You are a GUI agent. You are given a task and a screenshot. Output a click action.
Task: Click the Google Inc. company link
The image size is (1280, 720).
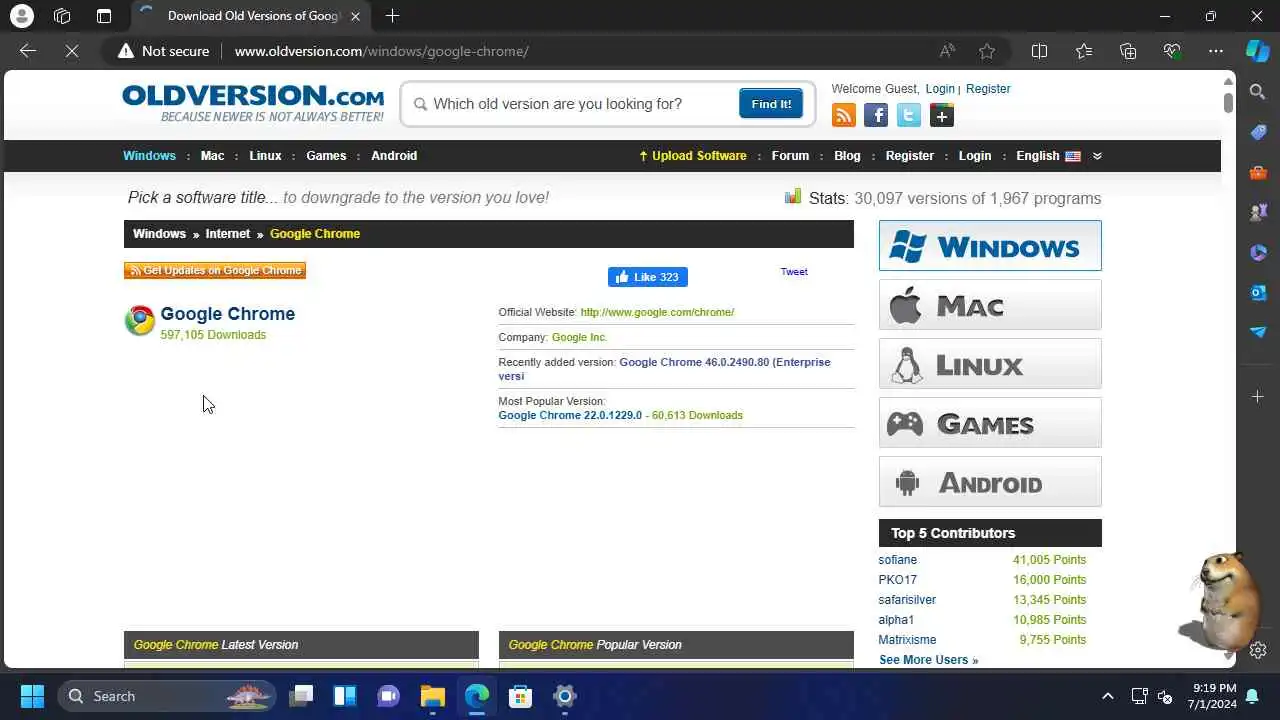579,337
